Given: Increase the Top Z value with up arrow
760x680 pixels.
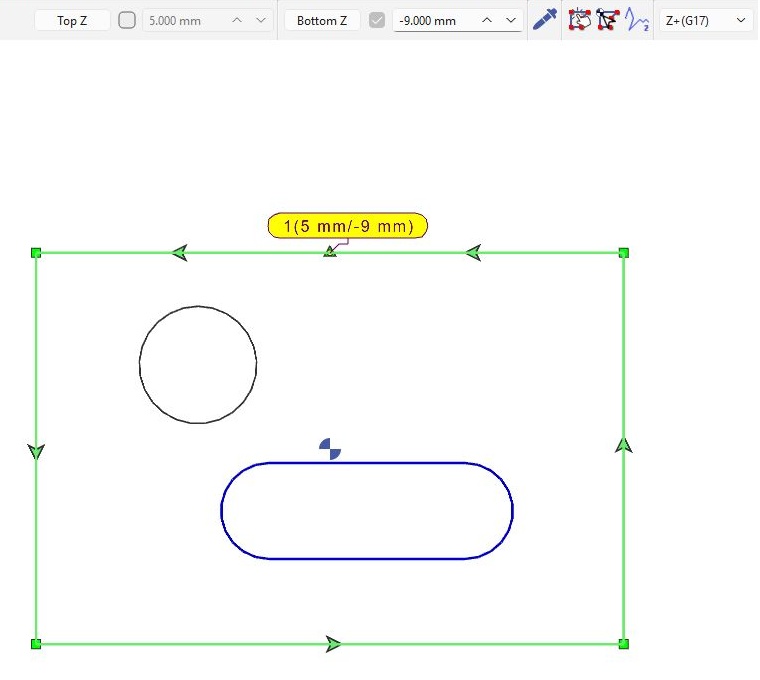Looking at the screenshot, I should coord(237,20).
